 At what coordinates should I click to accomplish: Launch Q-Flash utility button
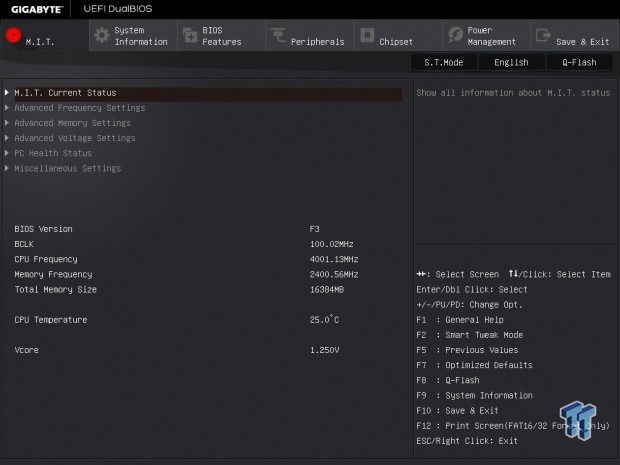(x=579, y=62)
